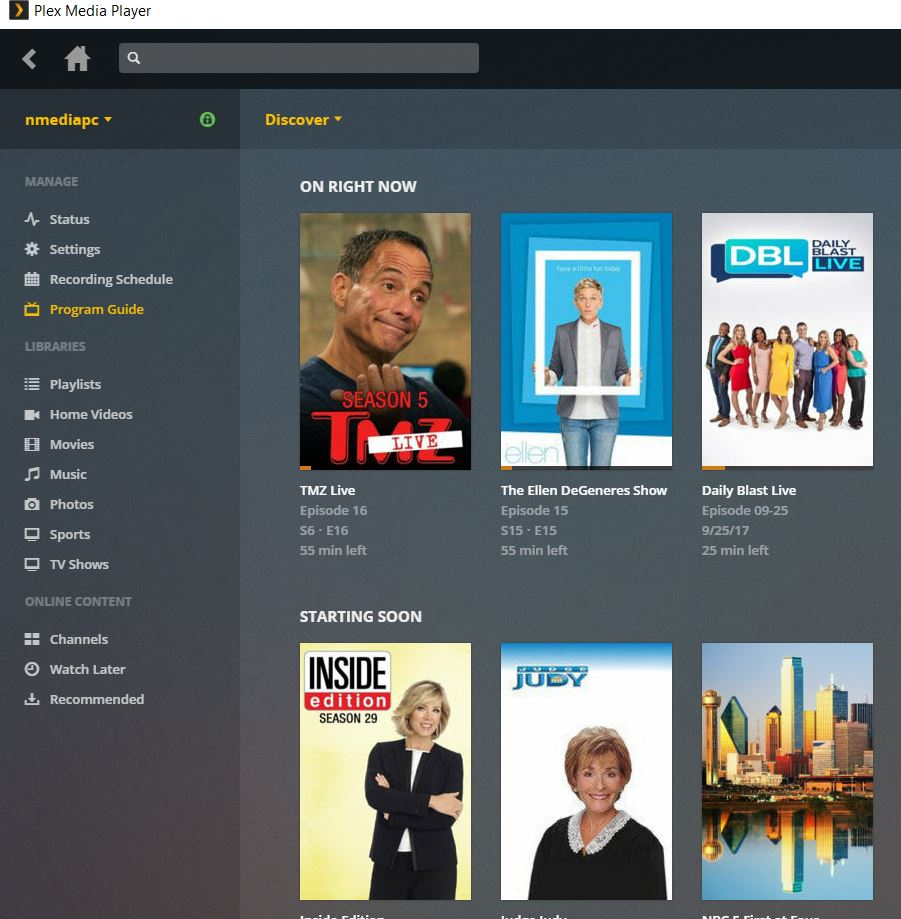Open The Ellen DeGeneres Show poster
This screenshot has height=919, width=901.
click(x=586, y=341)
